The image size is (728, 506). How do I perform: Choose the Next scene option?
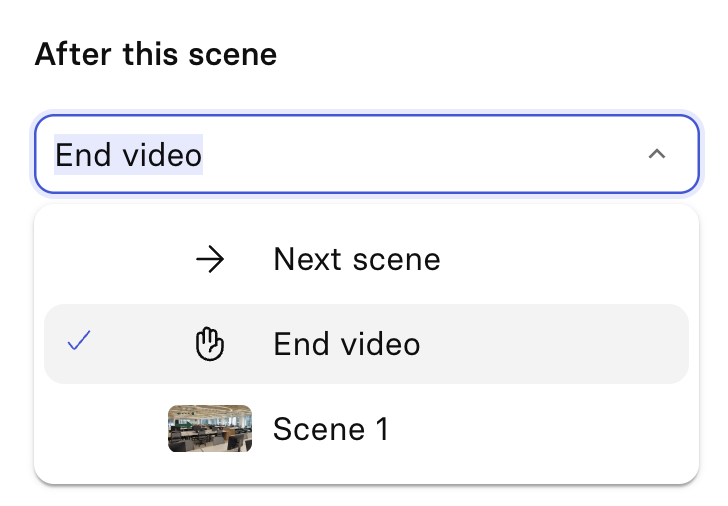click(356, 260)
